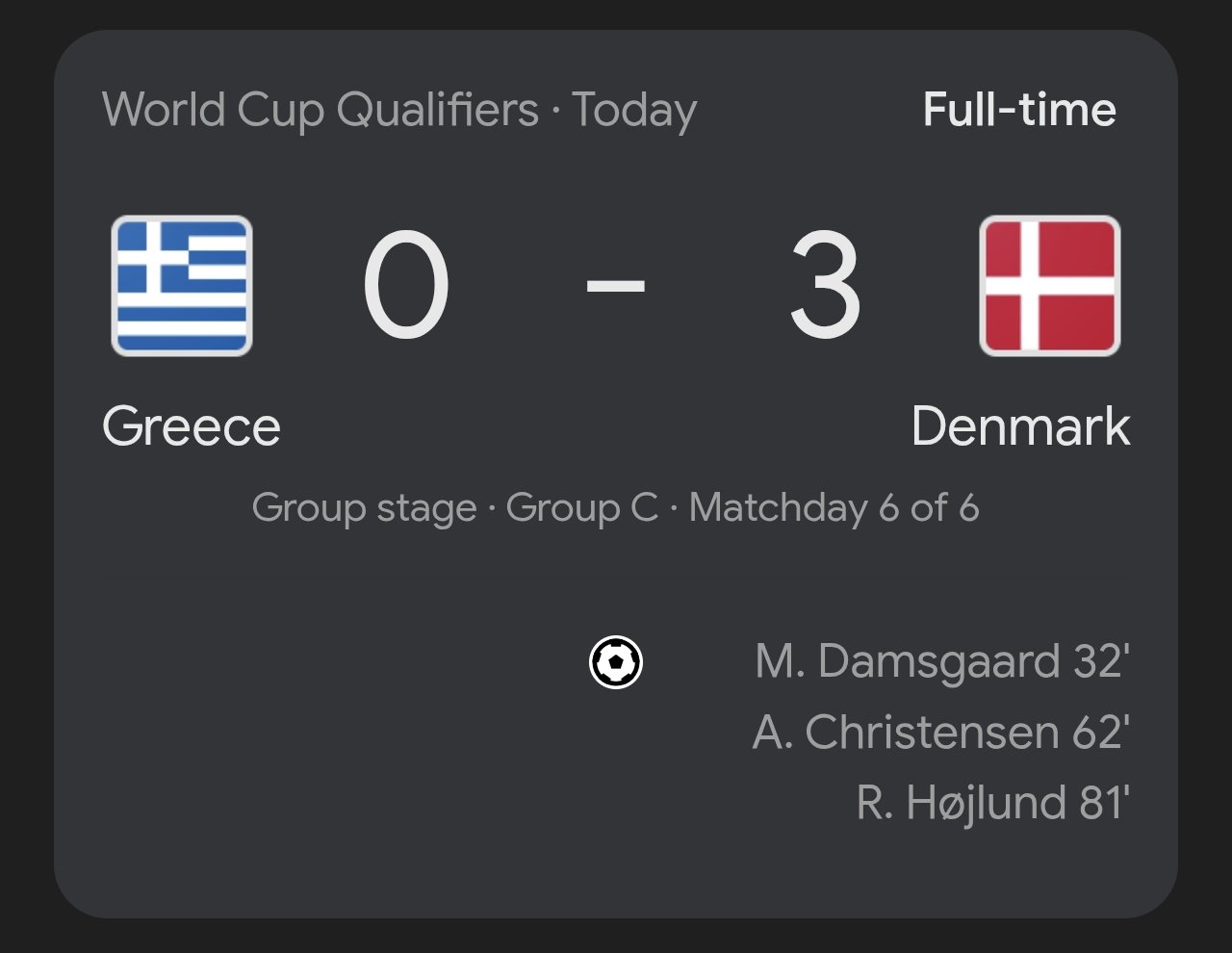Open the World Cup Qualifiers competition link
The image size is (1232, 953).
point(321,110)
